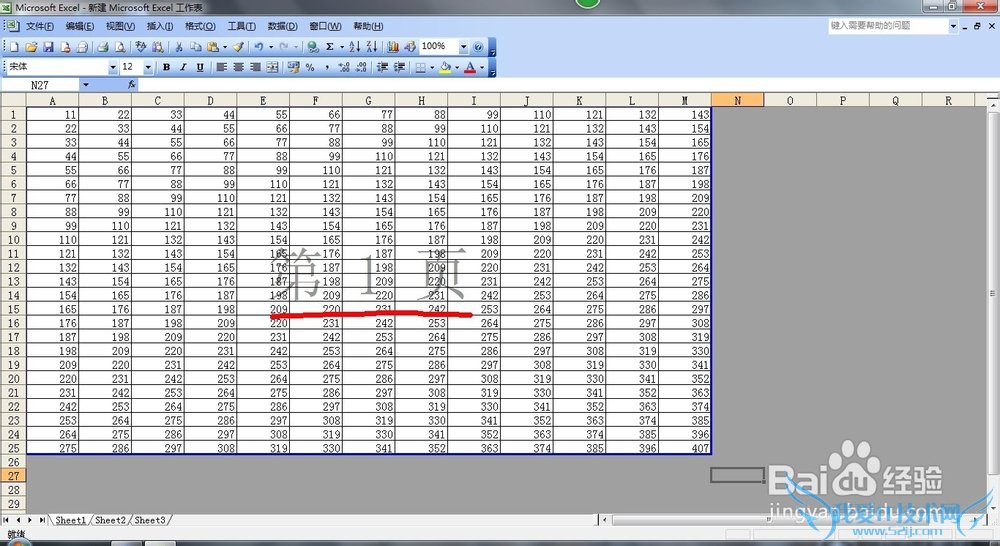Open the Chart Wizard icon
Screen dimensions: 1000x546
pyautogui.click(x=393, y=47)
